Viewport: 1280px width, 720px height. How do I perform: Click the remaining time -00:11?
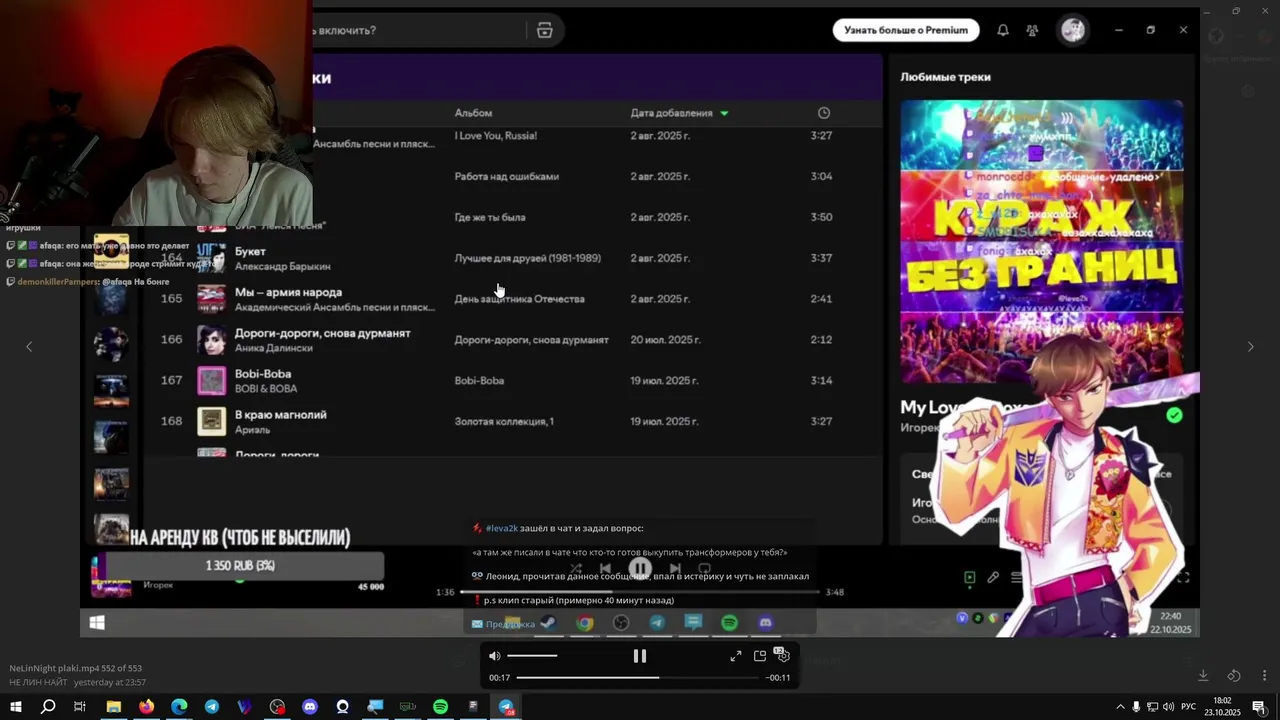point(778,678)
